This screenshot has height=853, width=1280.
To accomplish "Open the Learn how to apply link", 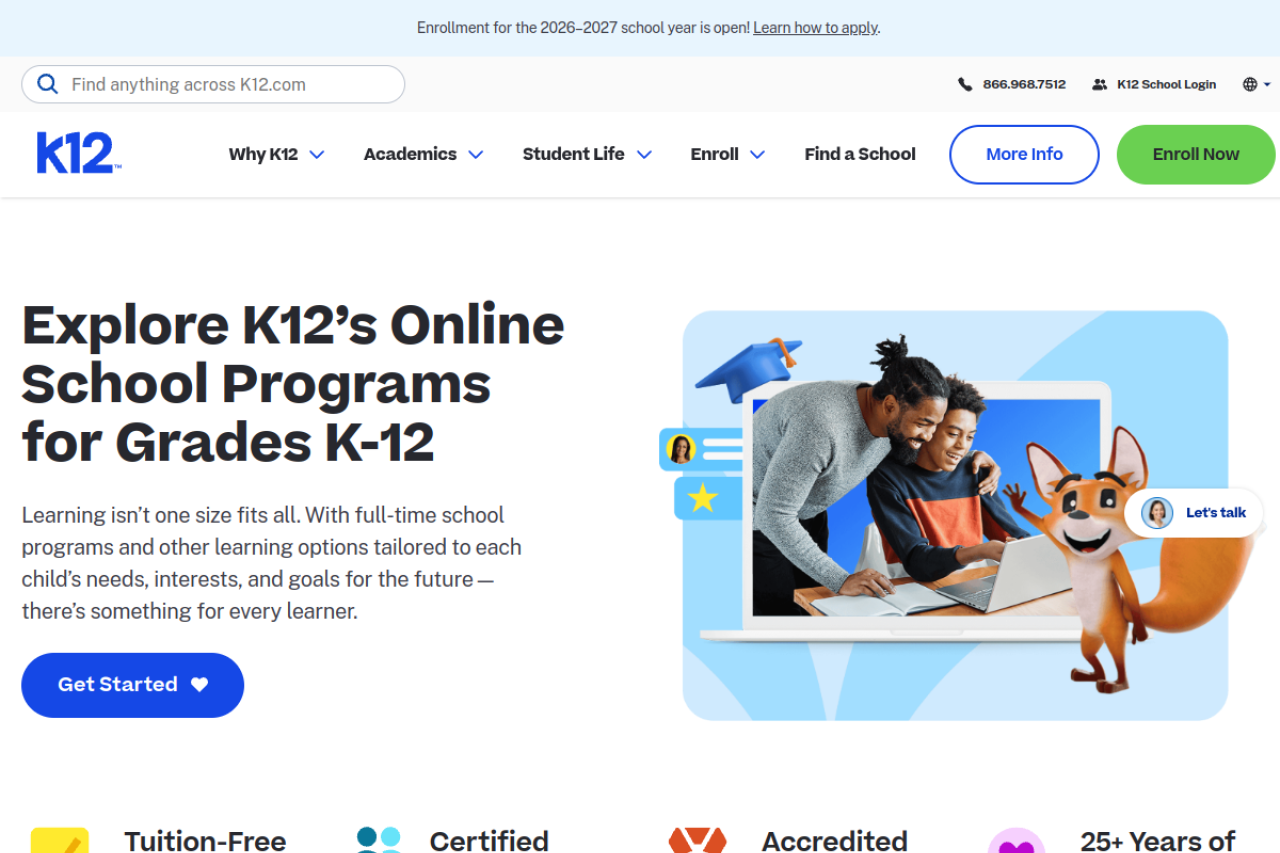I will 815,28.
